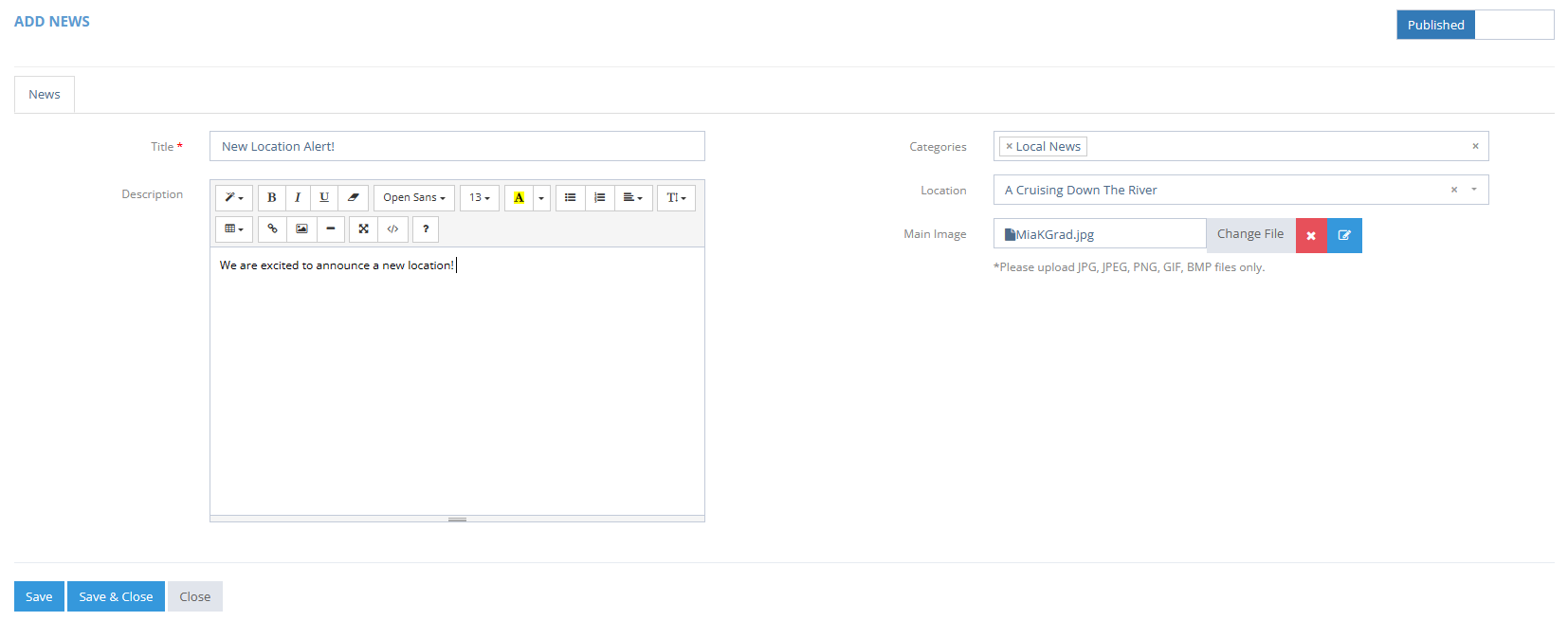1568x621 pixels.
Task: Open the magic wand Style dropdown
Action: [x=234, y=197]
